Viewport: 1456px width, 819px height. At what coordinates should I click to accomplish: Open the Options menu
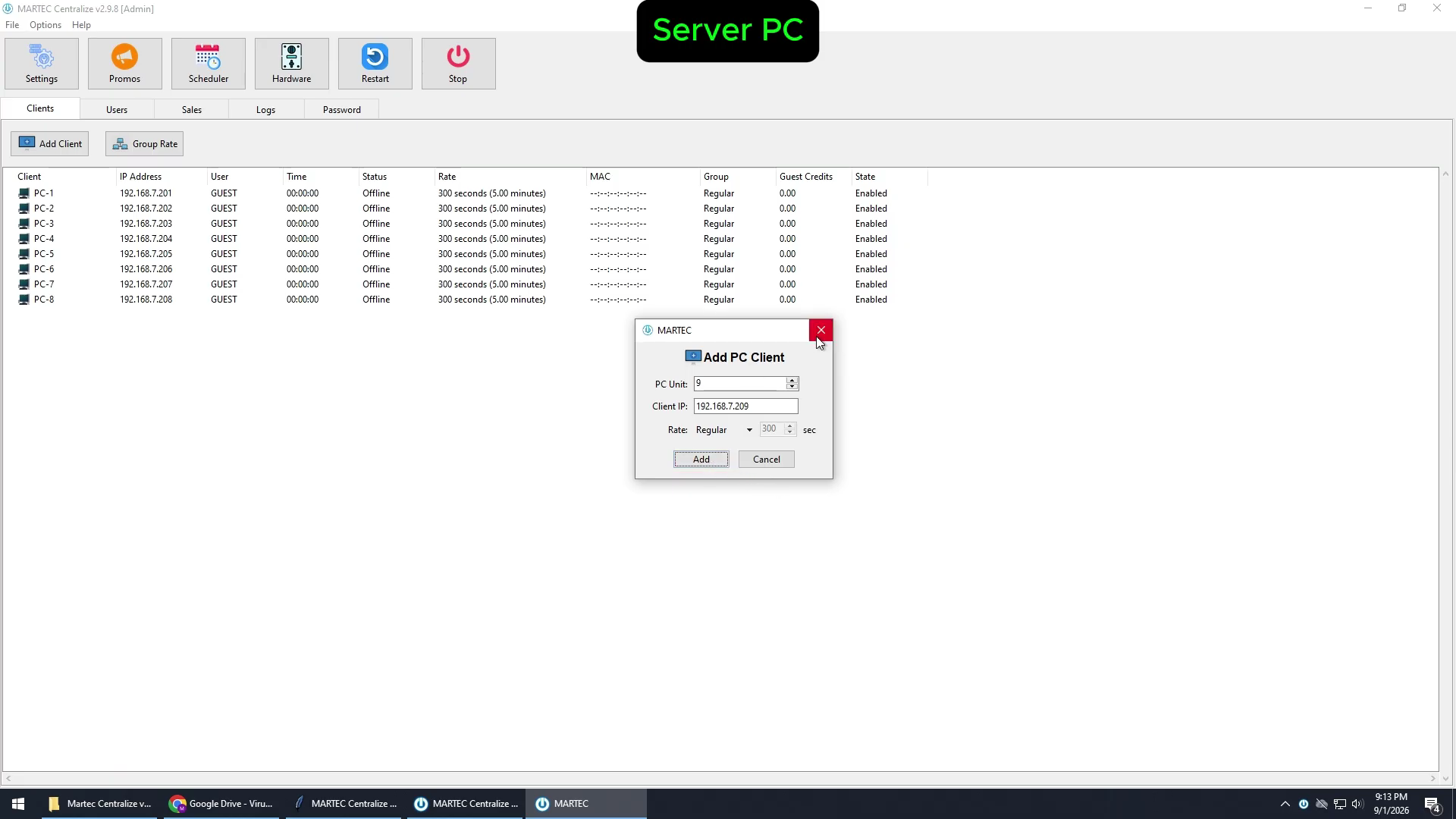coord(45,25)
